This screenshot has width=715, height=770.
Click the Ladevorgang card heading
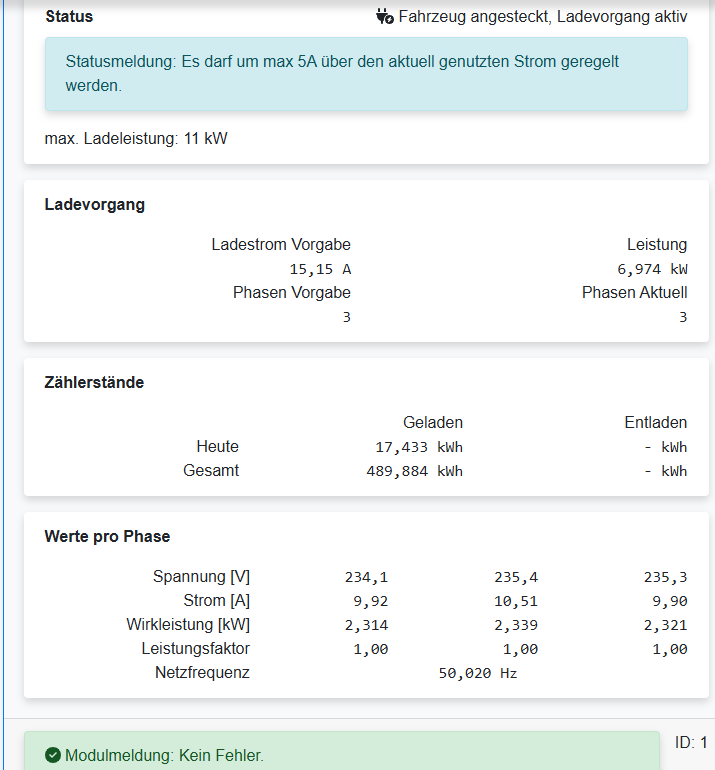pyautogui.click(x=95, y=204)
